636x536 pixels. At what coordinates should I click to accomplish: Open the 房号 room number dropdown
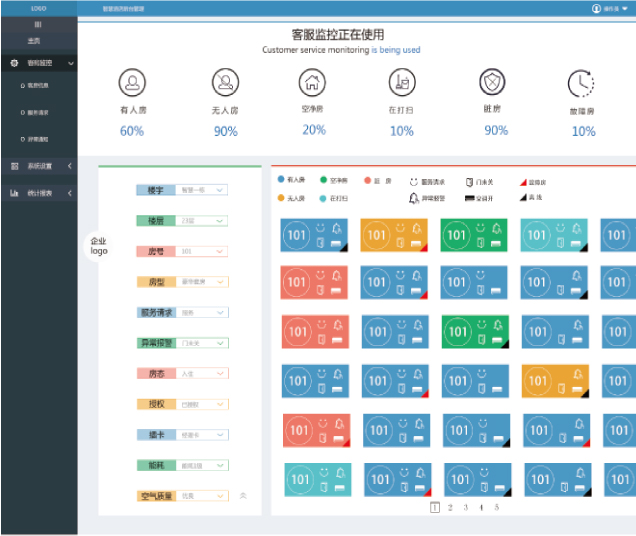pos(202,252)
